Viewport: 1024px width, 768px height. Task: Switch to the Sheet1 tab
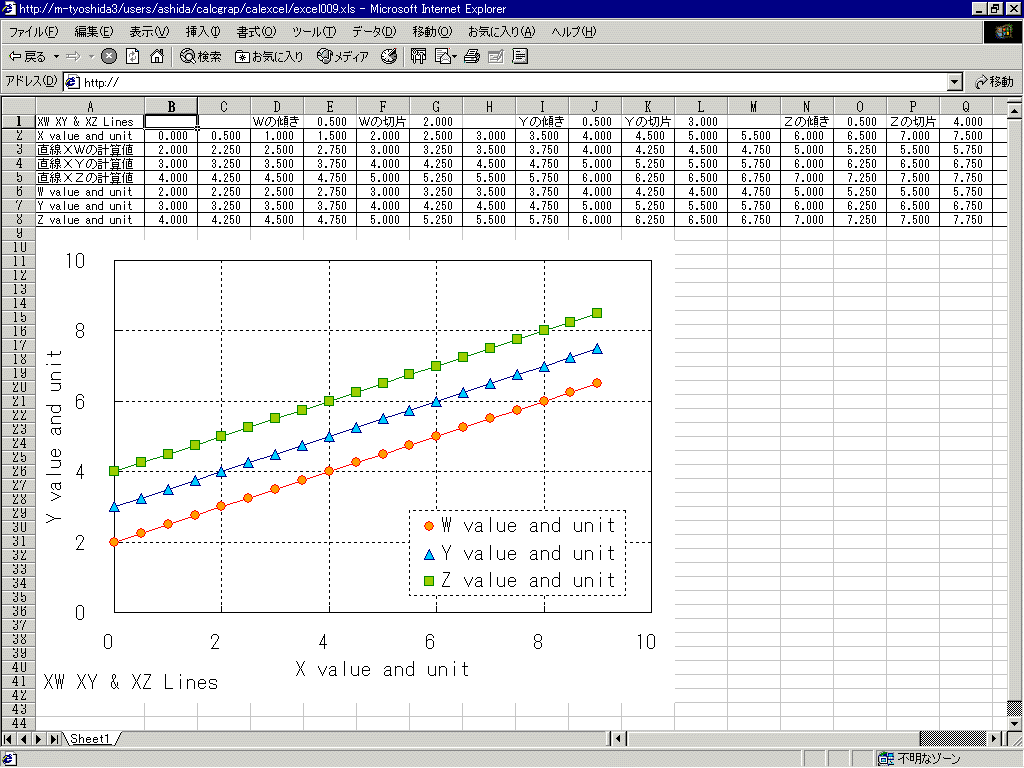pyautogui.click(x=90, y=739)
